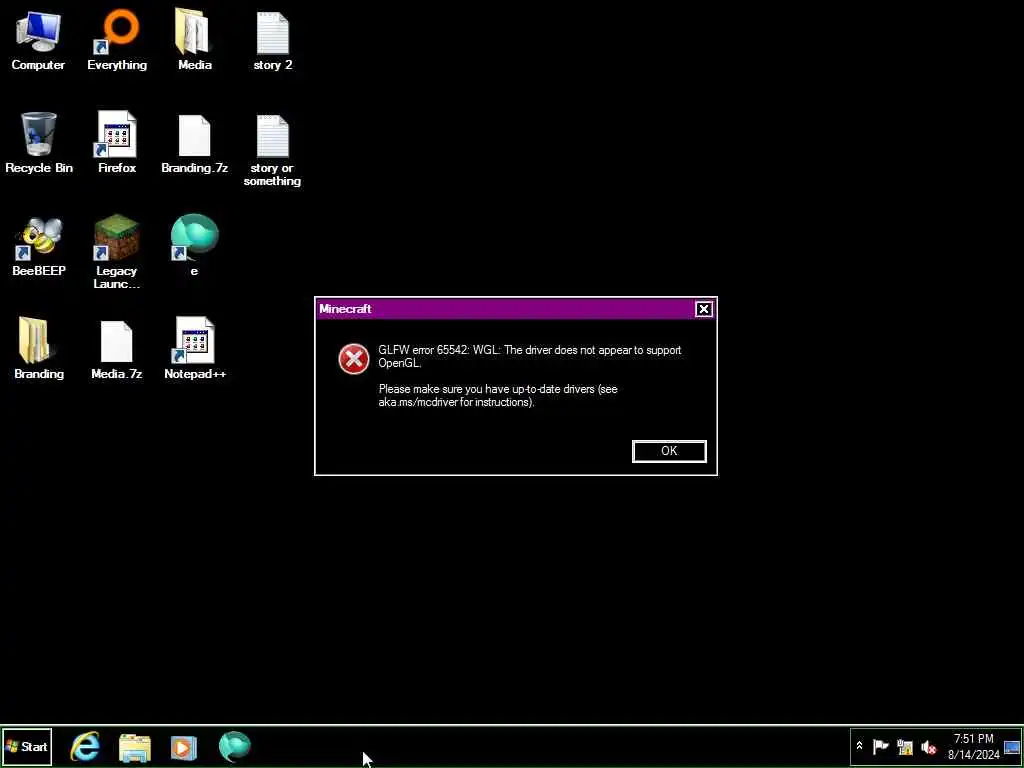
Task: Click the GLFW error 65542 message text
Action: [x=530, y=357]
